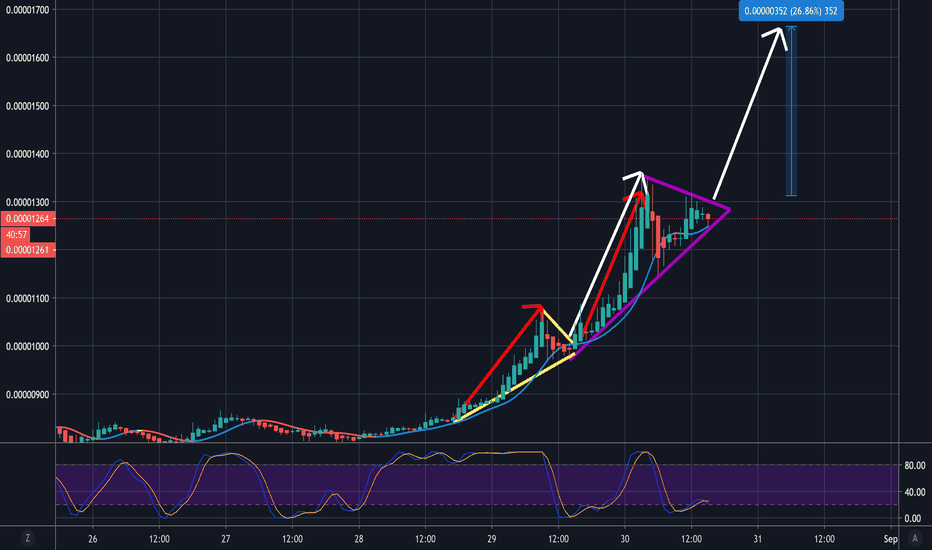932x550 pixels.
Task: Select the blue price range measurement bar
Action: click(791, 111)
